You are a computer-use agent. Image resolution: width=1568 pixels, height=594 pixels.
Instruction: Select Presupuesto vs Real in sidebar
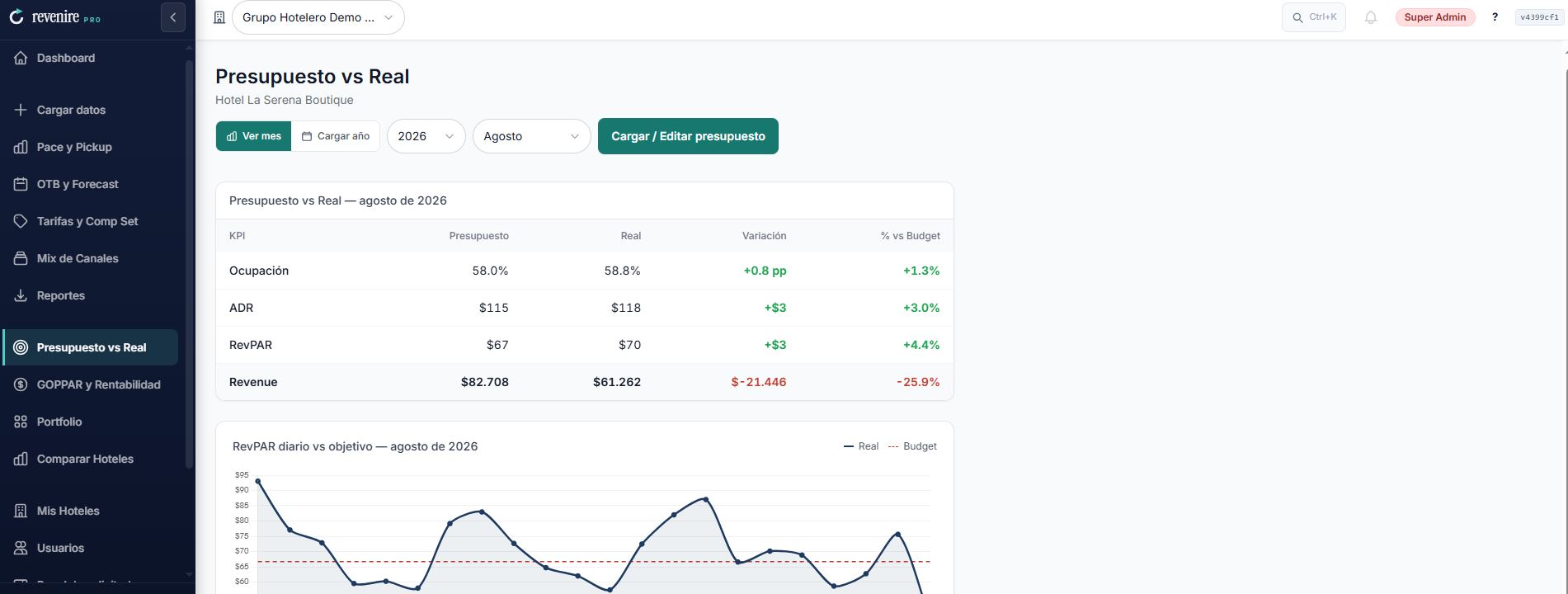pyautogui.click(x=91, y=347)
